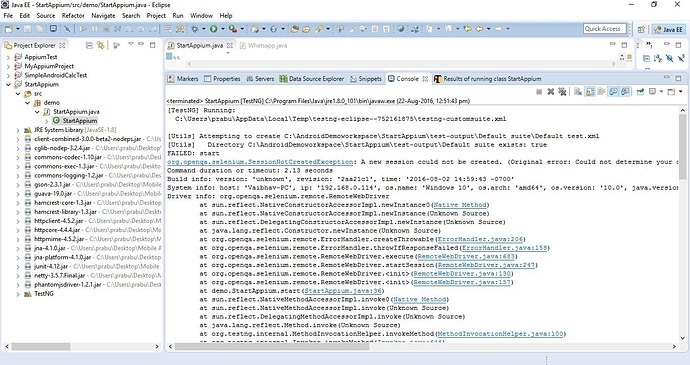Click the Resume debug toolbar icon
690x365 pixels.
click(83, 29)
